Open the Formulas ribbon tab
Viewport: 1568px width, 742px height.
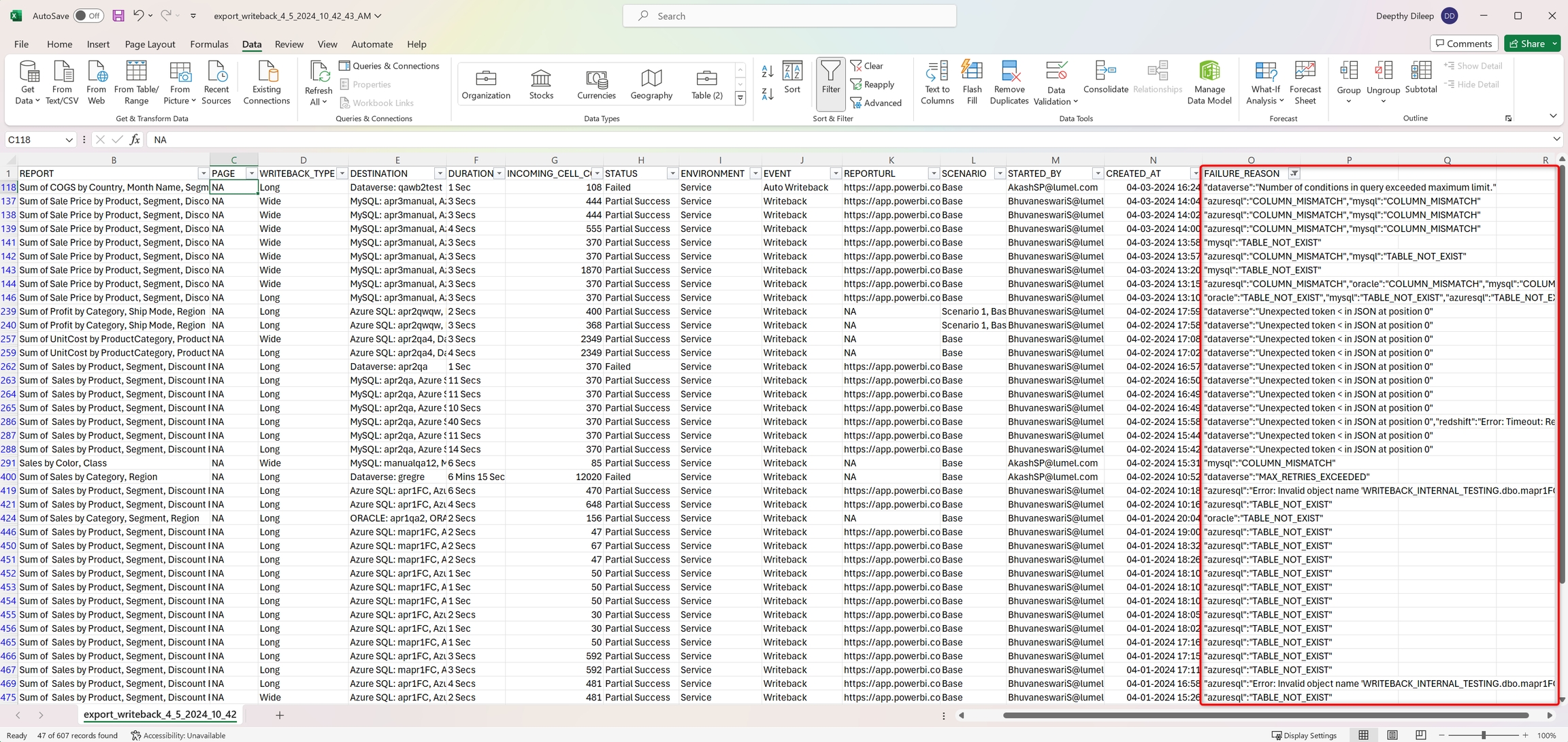point(209,44)
